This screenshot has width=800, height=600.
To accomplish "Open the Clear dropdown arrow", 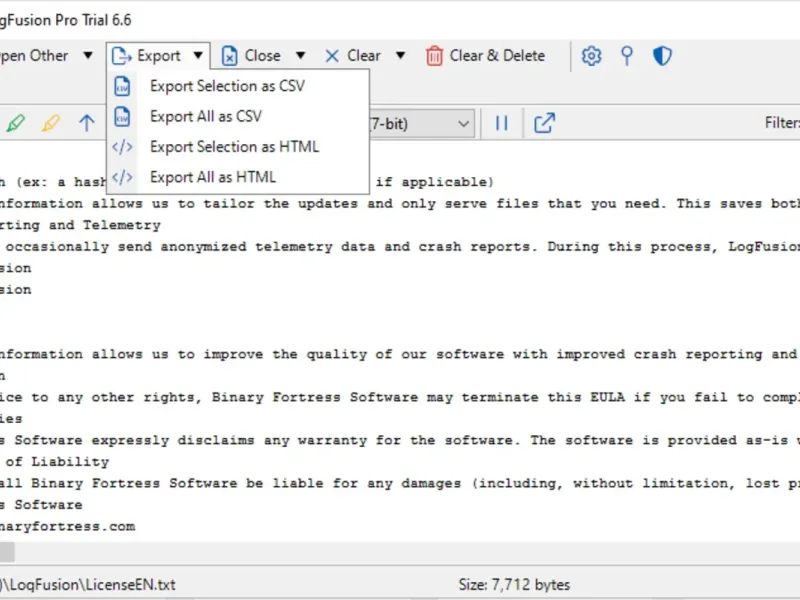I will tap(401, 55).
